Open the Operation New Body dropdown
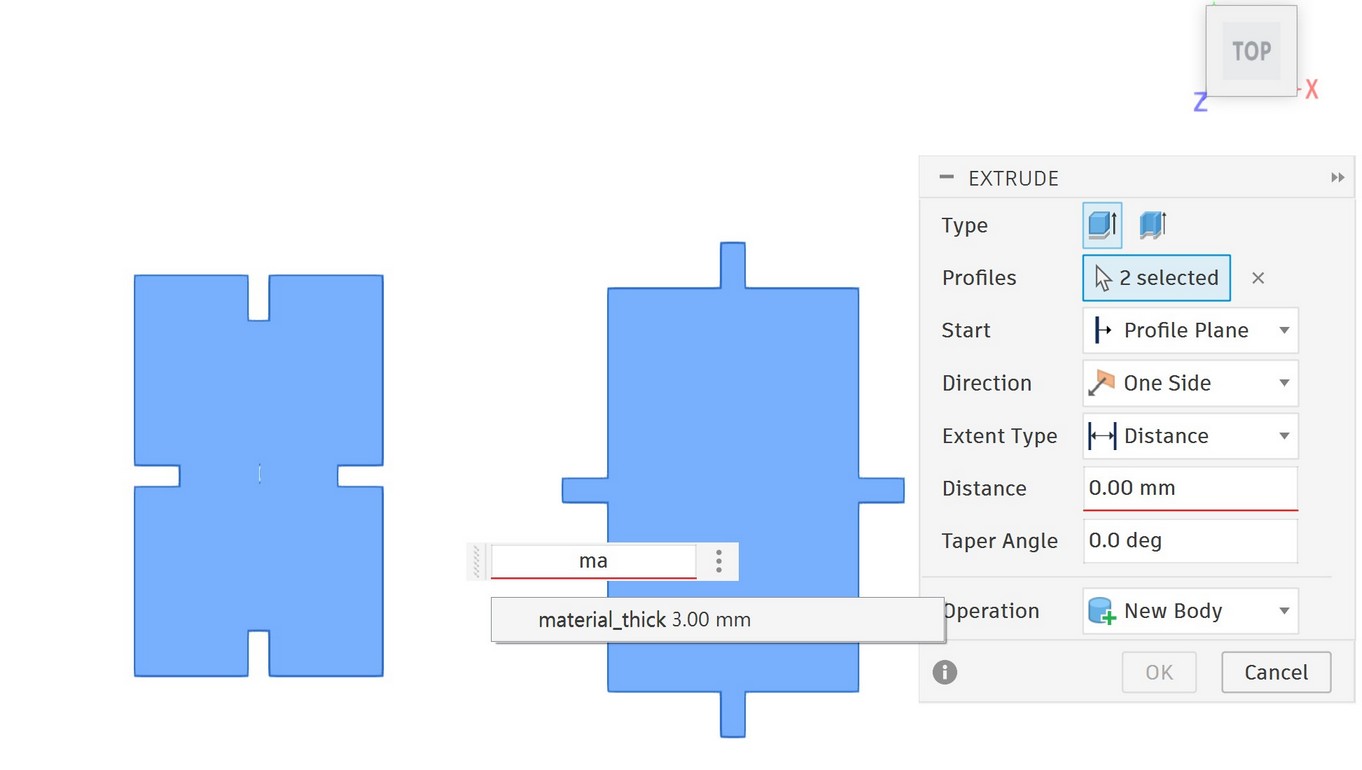 (1190, 611)
